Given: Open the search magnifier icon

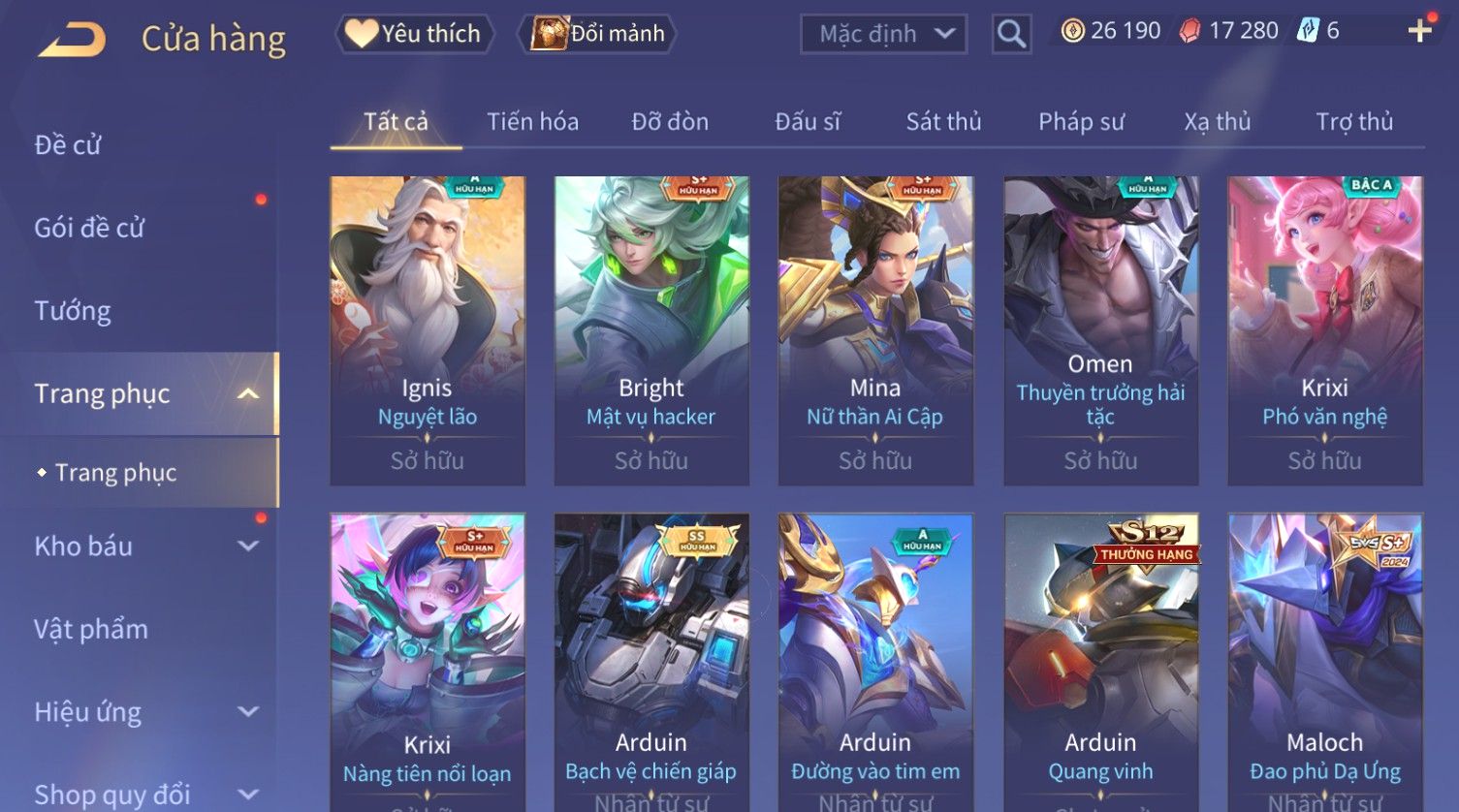Looking at the screenshot, I should click(1011, 35).
